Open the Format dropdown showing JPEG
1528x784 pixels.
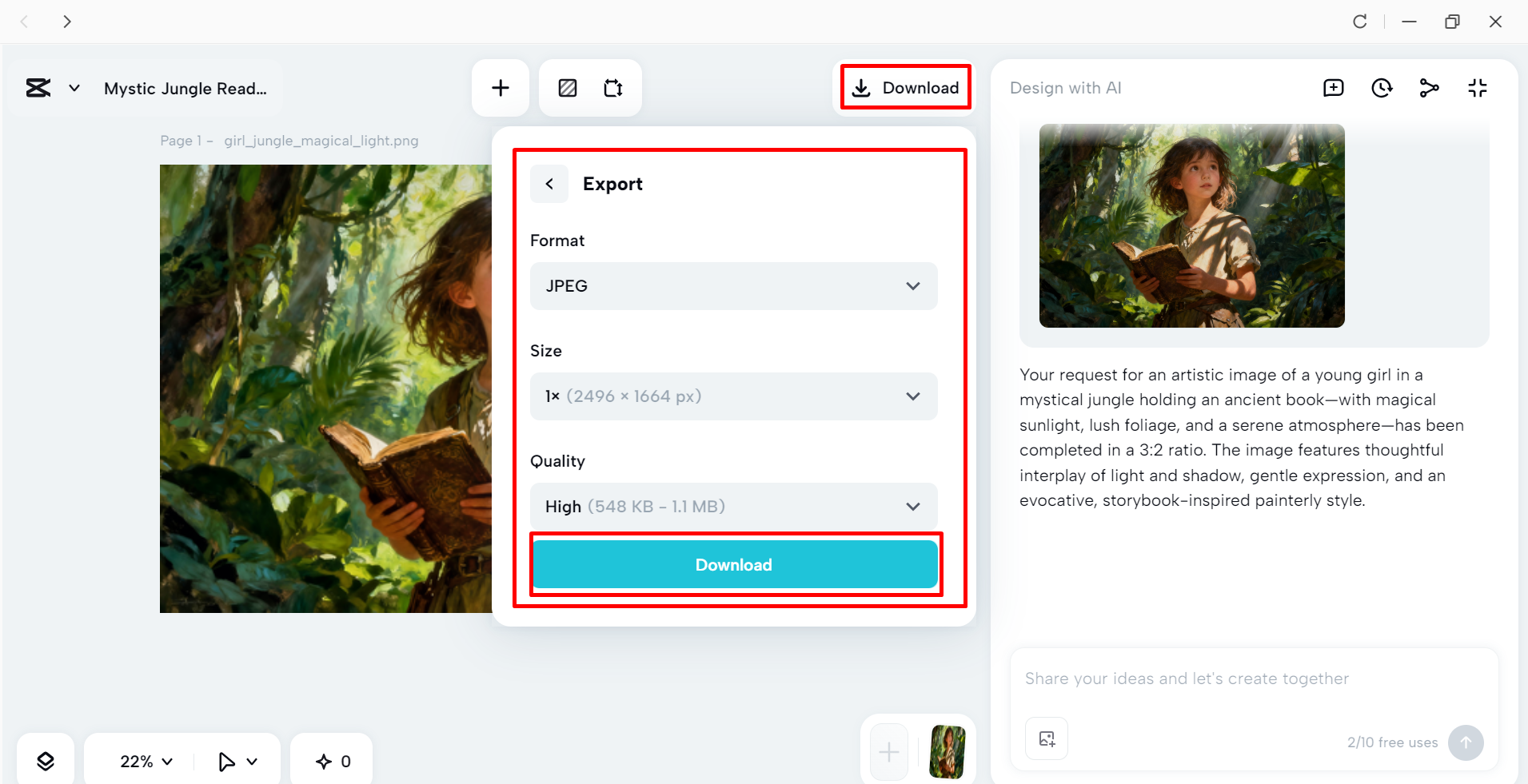[x=734, y=286]
